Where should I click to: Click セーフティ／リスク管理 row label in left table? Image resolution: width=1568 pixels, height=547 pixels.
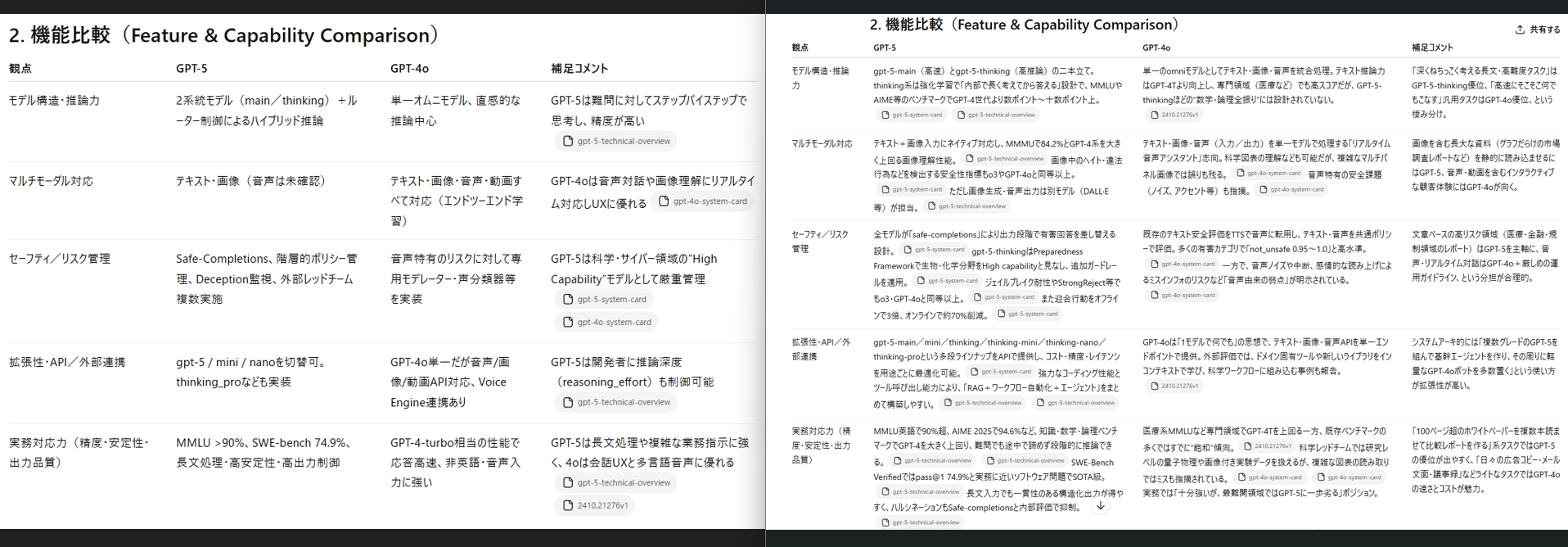click(59, 259)
